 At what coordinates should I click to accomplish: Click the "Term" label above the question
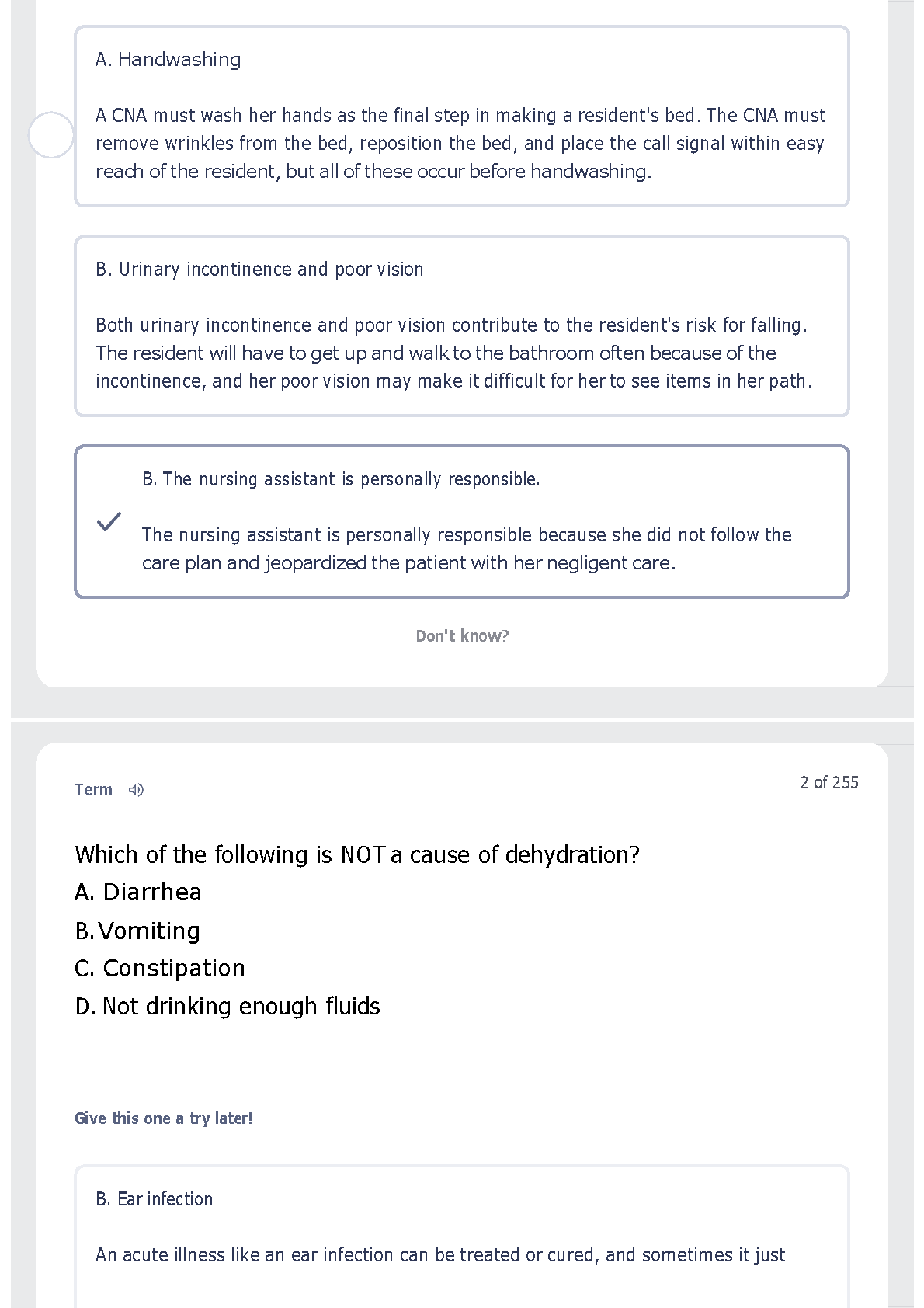click(x=93, y=790)
